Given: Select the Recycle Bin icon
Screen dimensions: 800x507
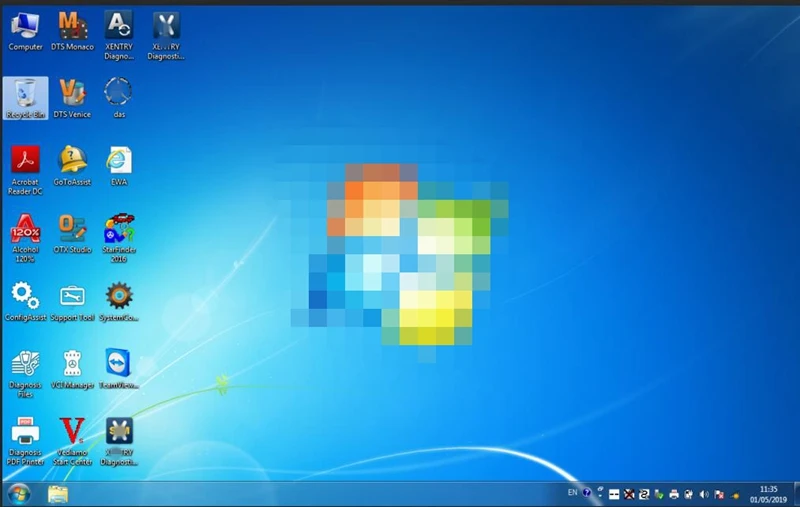Looking at the screenshot, I should click(25, 98).
